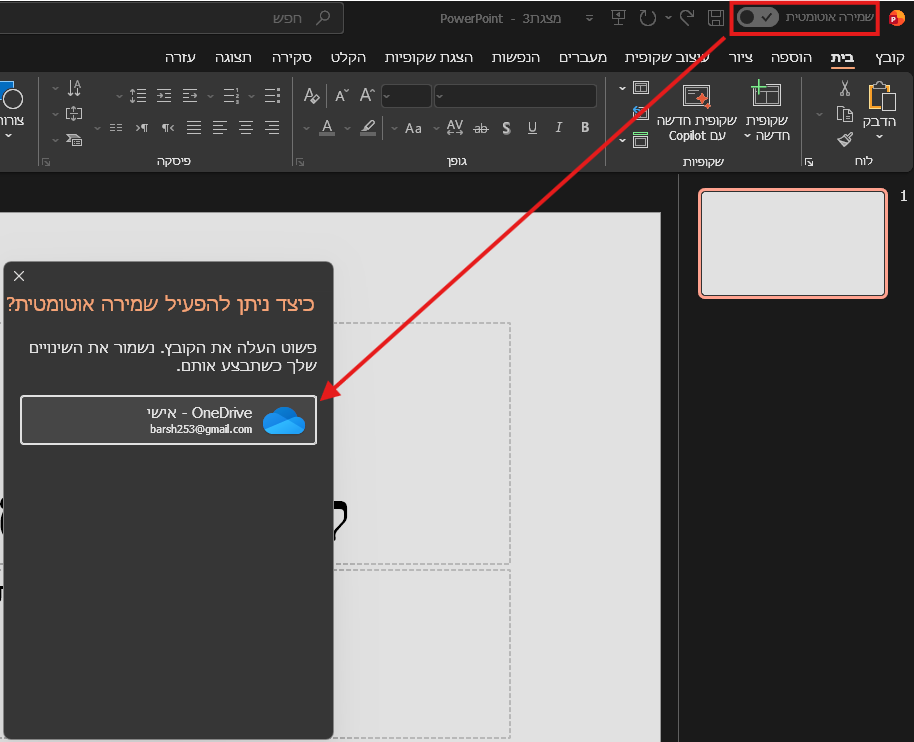Open Customize Quick Access Toolbar dropdown

pyautogui.click(x=589, y=18)
